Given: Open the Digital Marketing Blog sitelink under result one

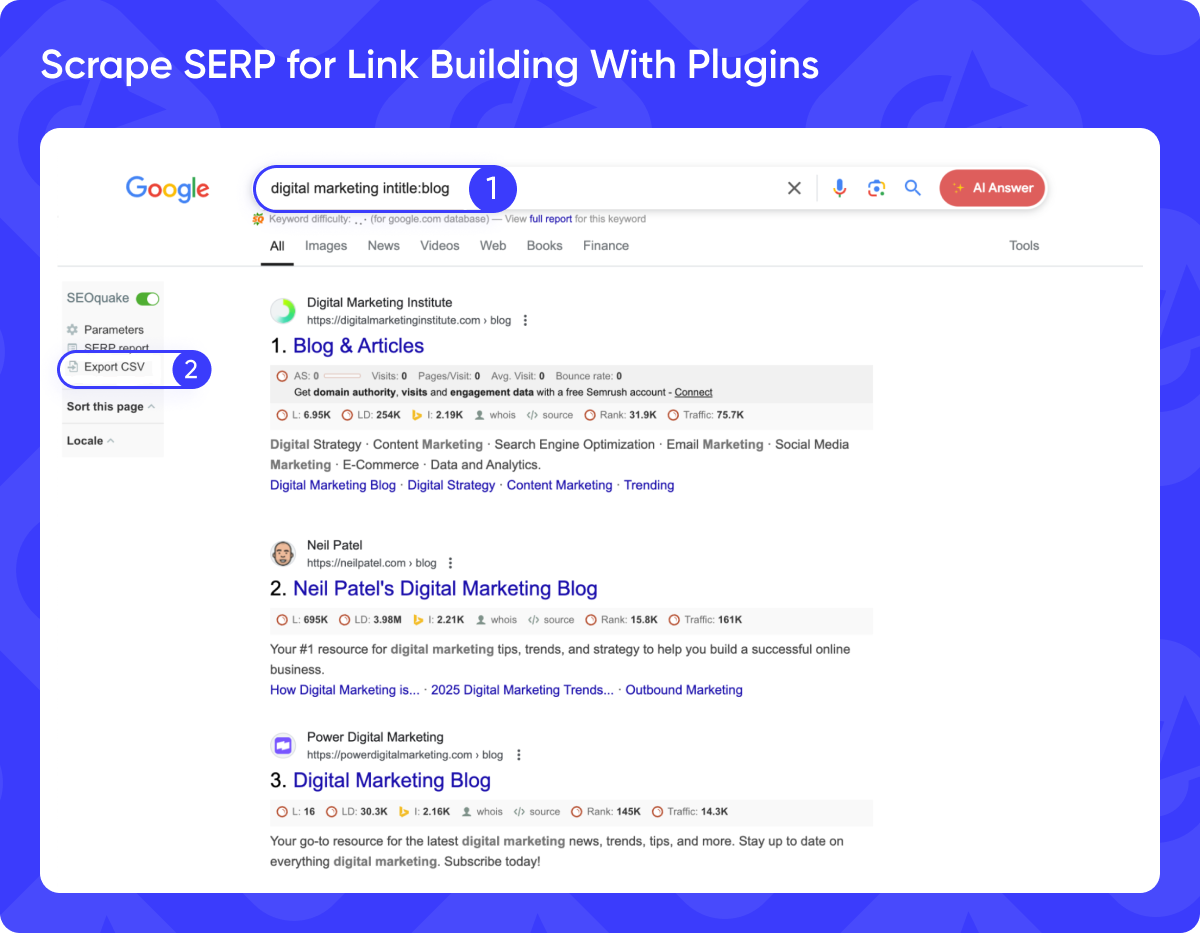Looking at the screenshot, I should [x=333, y=485].
